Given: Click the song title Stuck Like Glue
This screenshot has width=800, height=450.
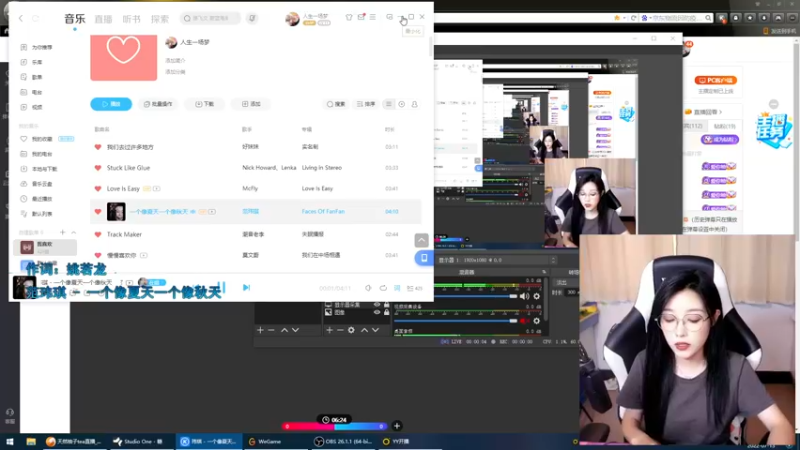Looking at the screenshot, I should point(129,168).
